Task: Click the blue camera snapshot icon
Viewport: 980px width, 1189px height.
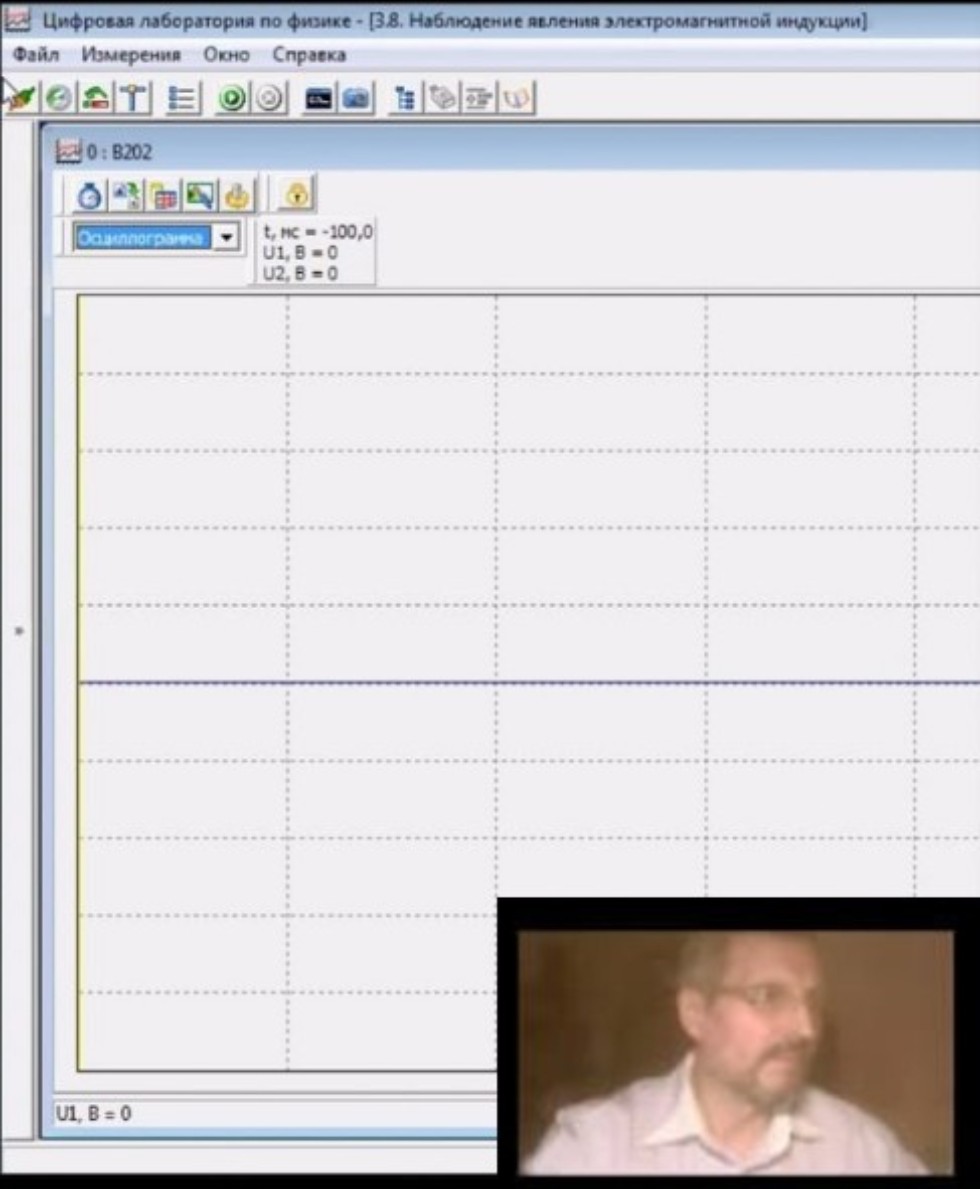Action: pyautogui.click(x=356, y=98)
